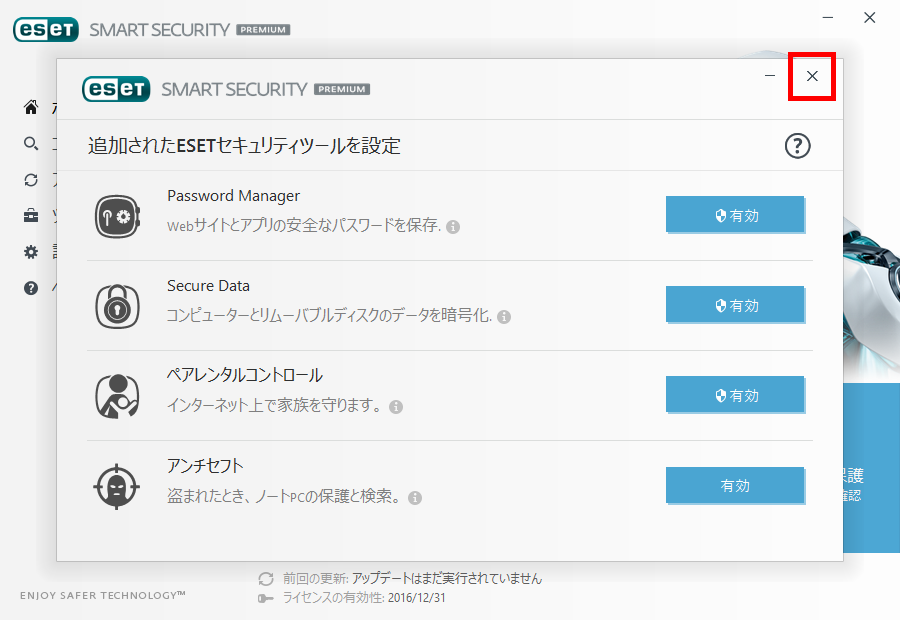Close the security tools setup dialog

(812, 76)
